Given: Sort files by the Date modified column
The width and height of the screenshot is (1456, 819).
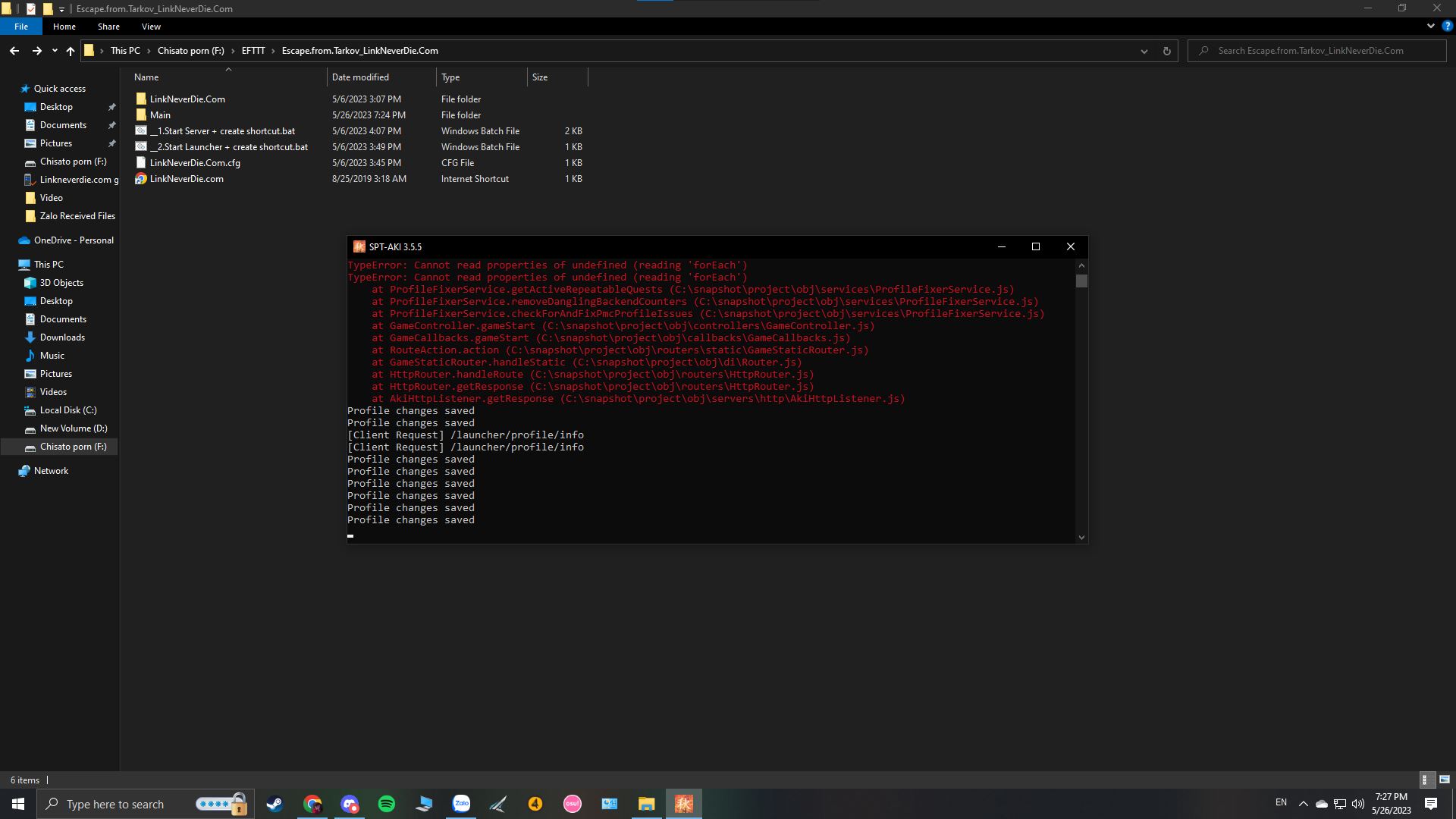Looking at the screenshot, I should (360, 77).
